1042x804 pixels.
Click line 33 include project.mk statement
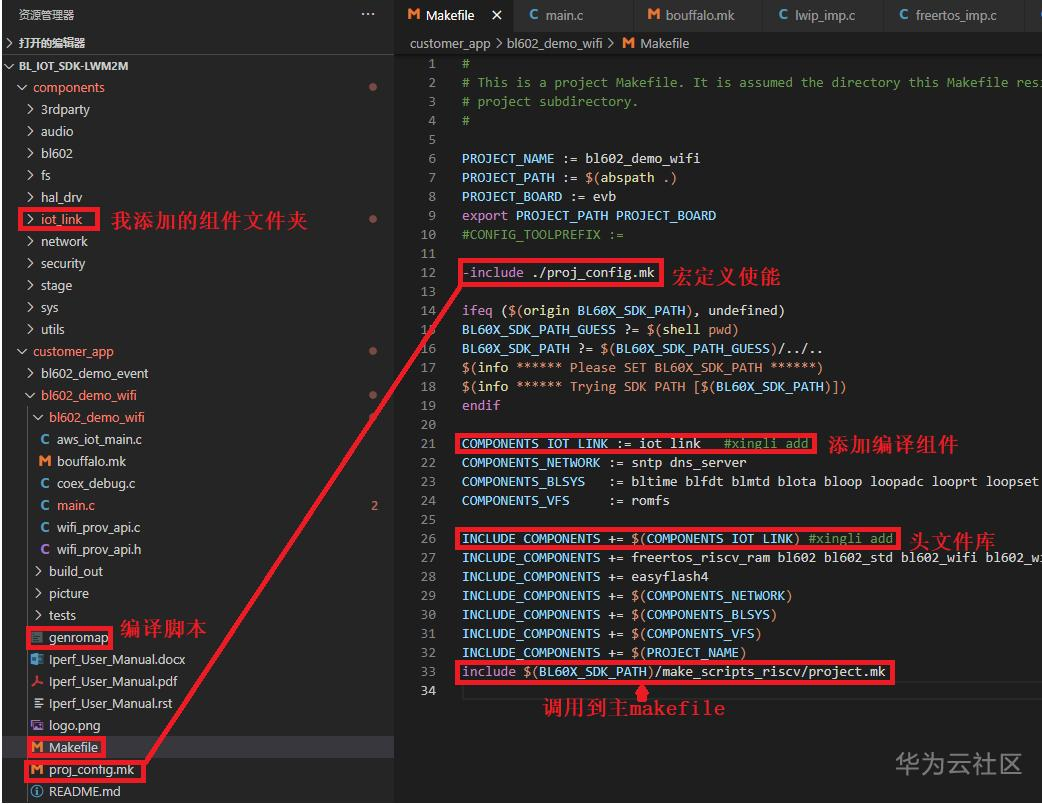tap(673, 672)
